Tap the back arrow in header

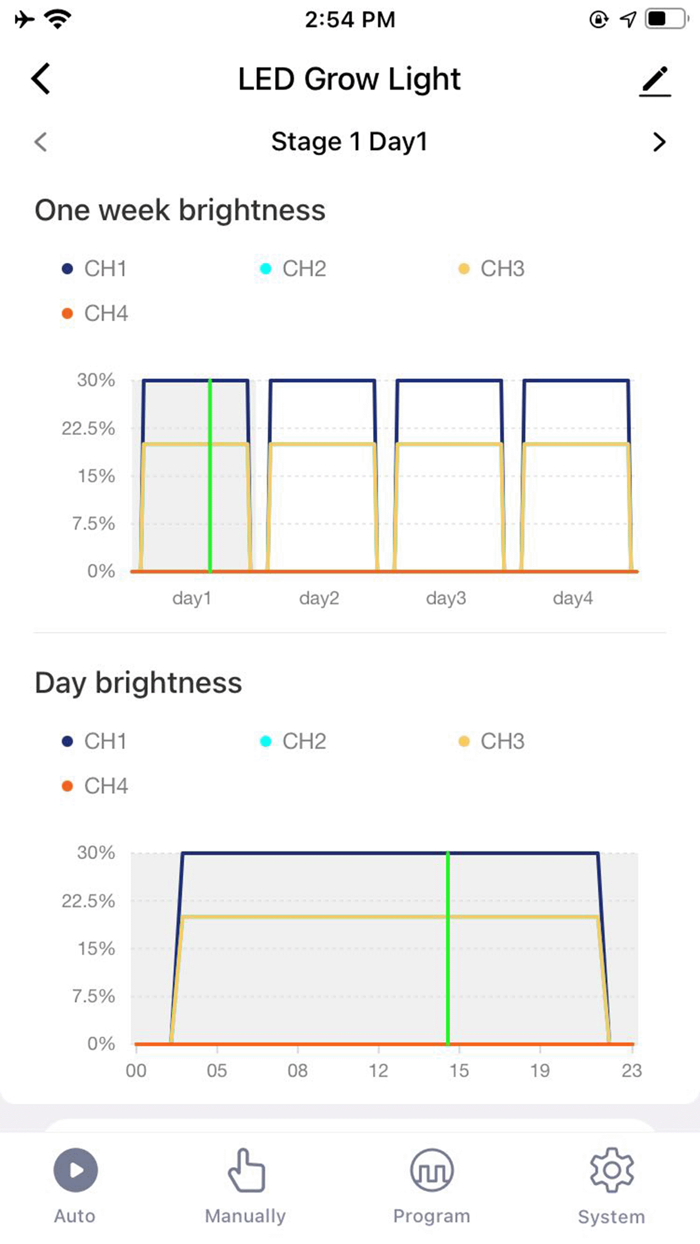click(x=41, y=79)
